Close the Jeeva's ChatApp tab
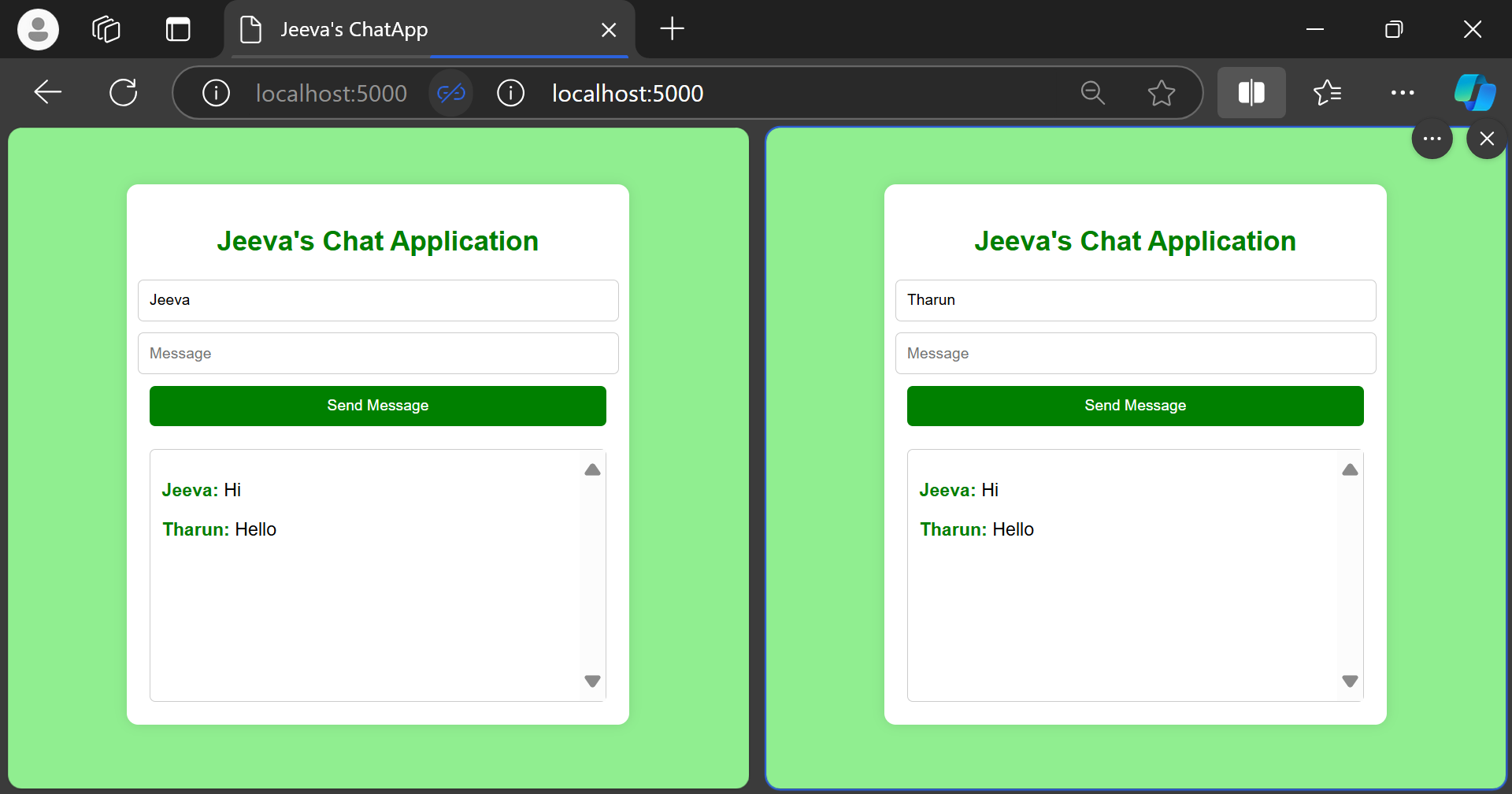1512x794 pixels. click(609, 30)
